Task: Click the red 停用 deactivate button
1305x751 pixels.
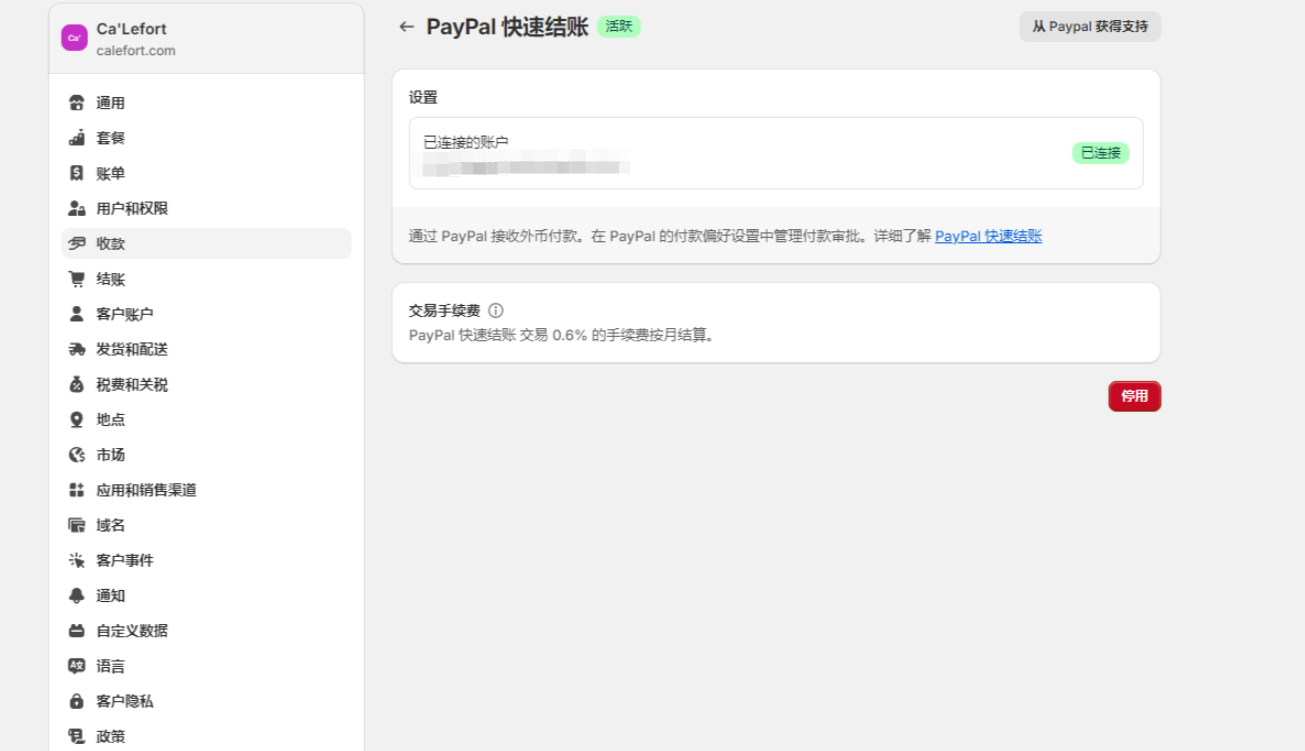Action: coord(1134,396)
